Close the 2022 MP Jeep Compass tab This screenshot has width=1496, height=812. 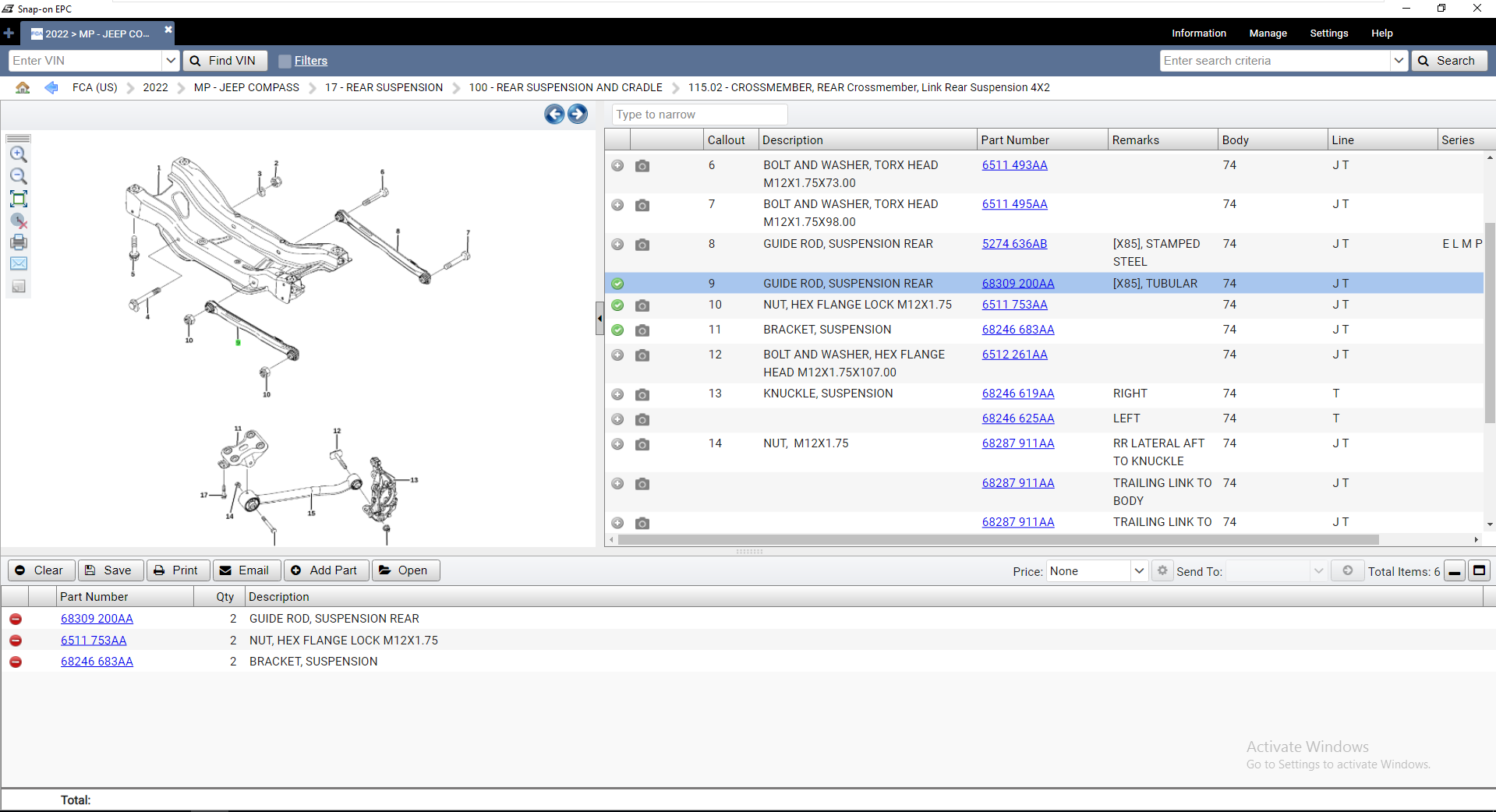point(168,30)
